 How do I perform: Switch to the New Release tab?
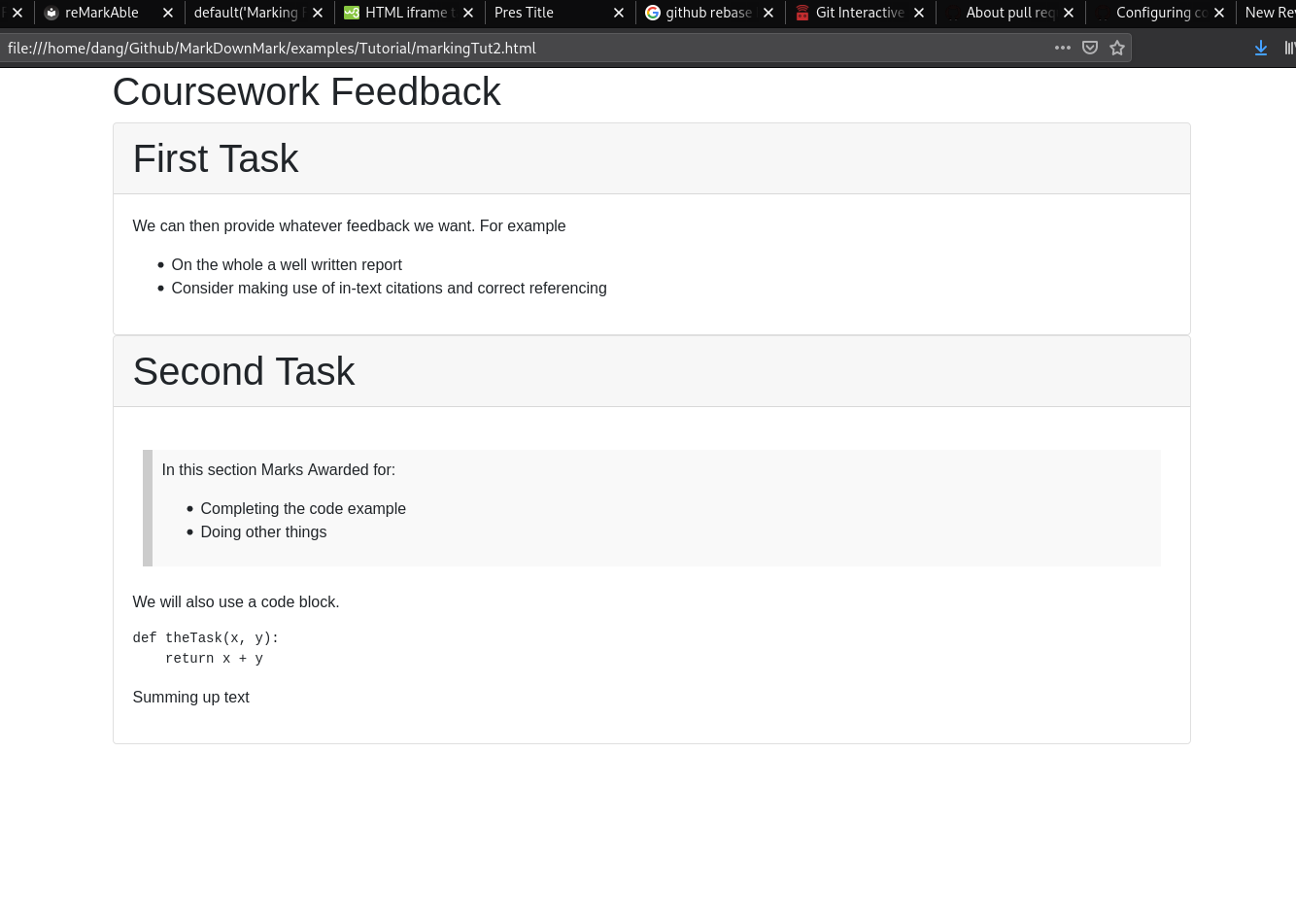(x=1268, y=13)
